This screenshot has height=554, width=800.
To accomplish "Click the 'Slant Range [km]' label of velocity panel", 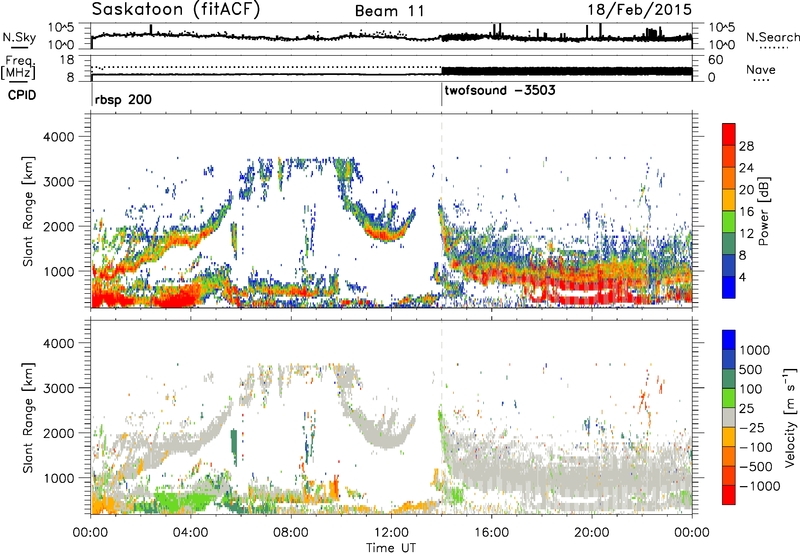I will click(28, 417).
